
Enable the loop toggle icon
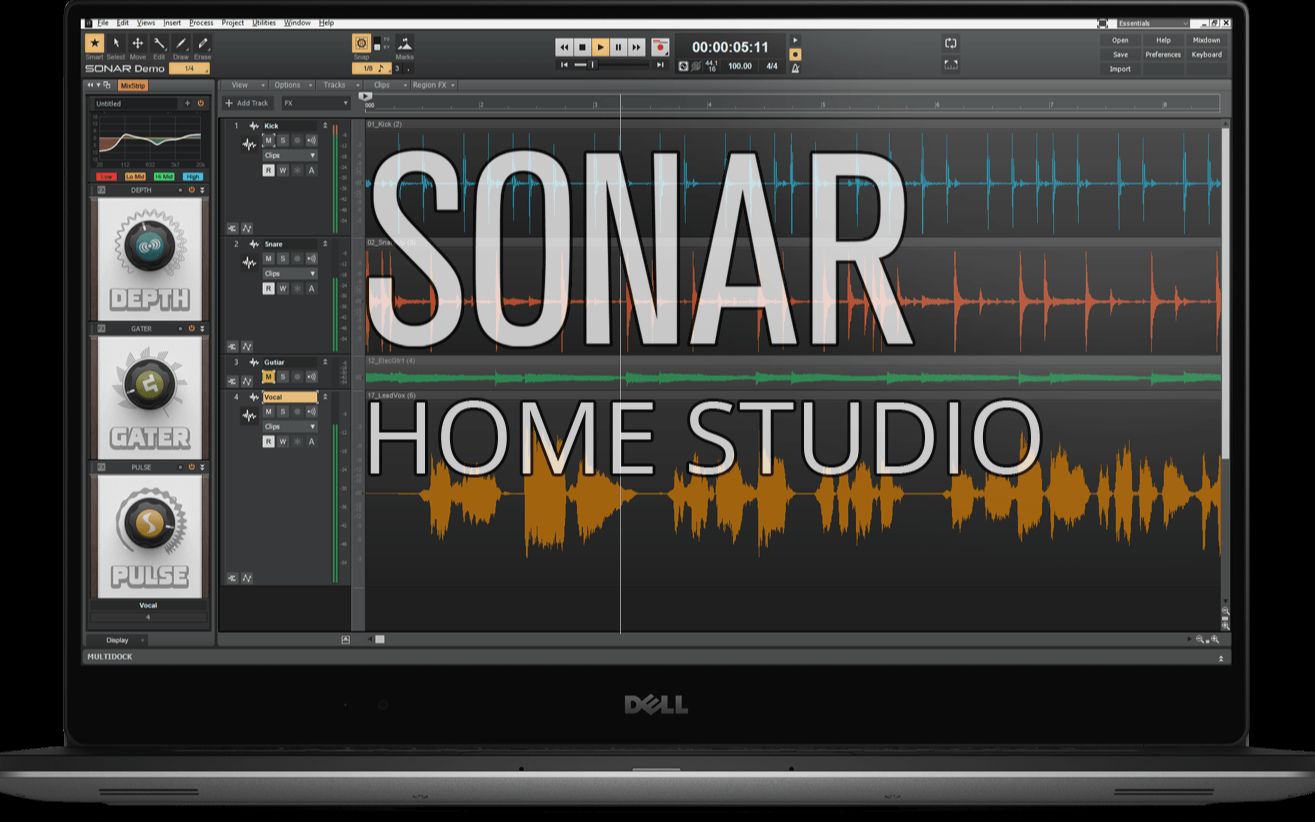[951, 43]
